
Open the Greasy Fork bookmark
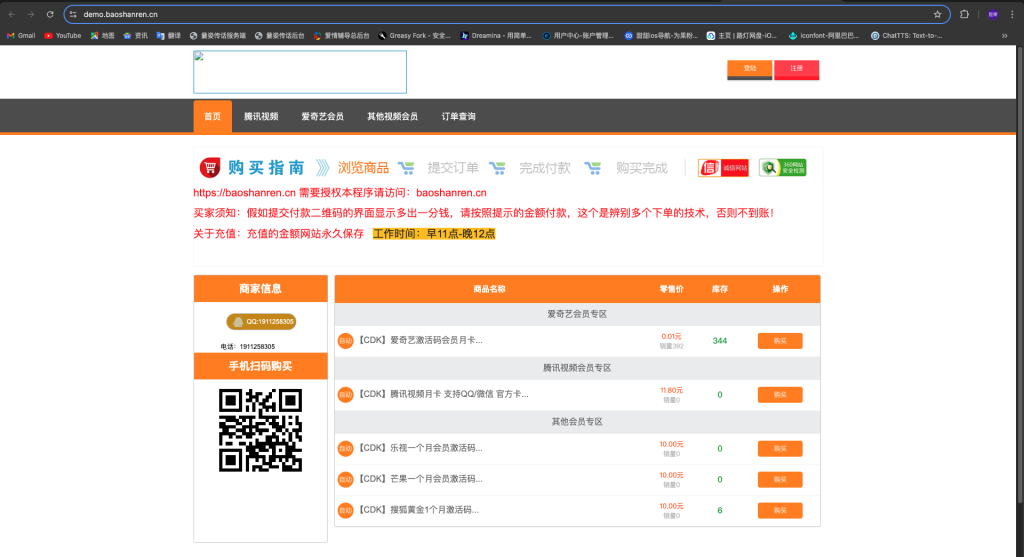(415, 36)
